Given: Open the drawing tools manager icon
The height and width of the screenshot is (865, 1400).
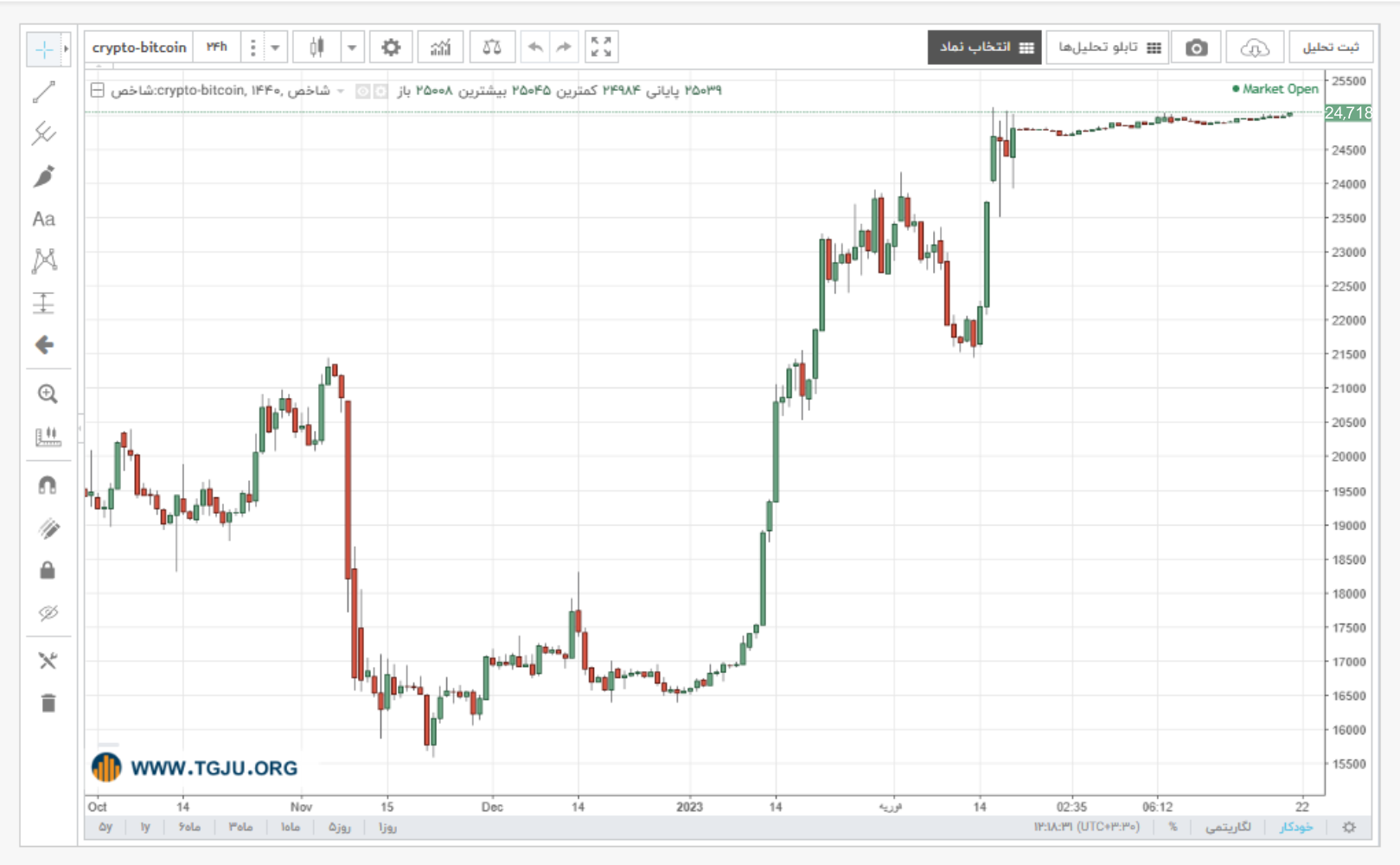Looking at the screenshot, I should [x=48, y=661].
